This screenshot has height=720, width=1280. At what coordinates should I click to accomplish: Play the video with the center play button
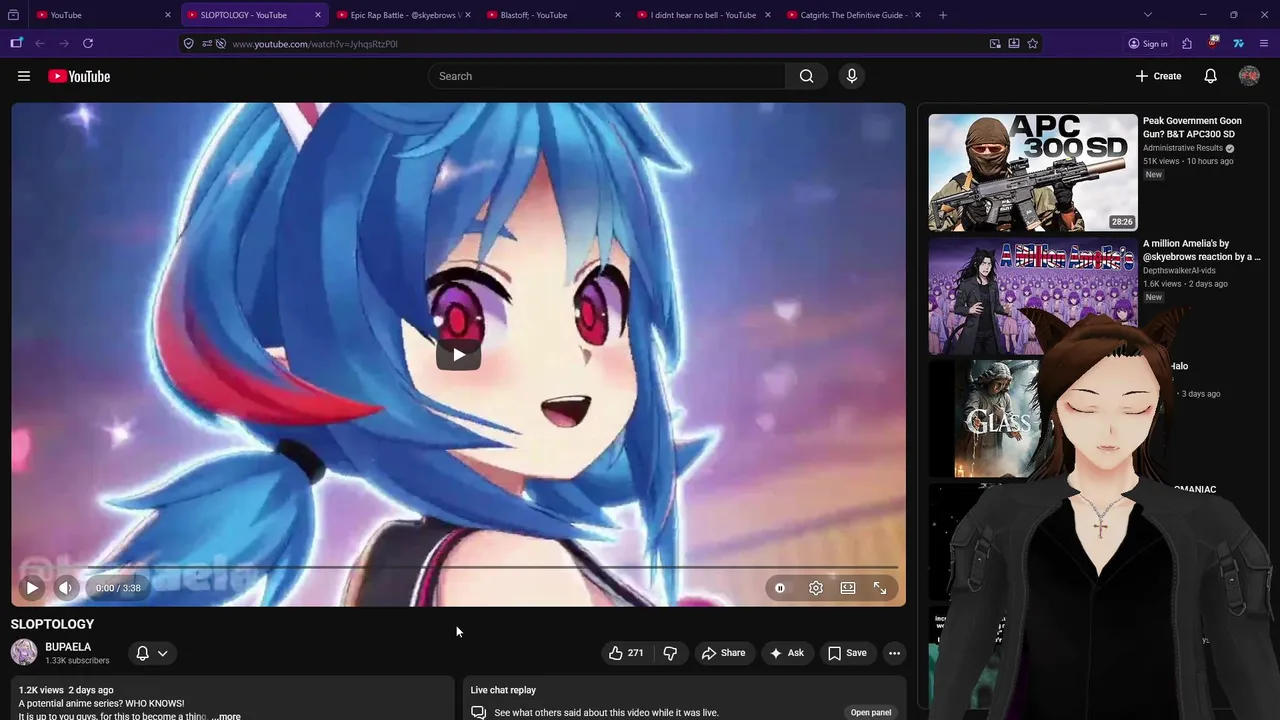coord(458,354)
